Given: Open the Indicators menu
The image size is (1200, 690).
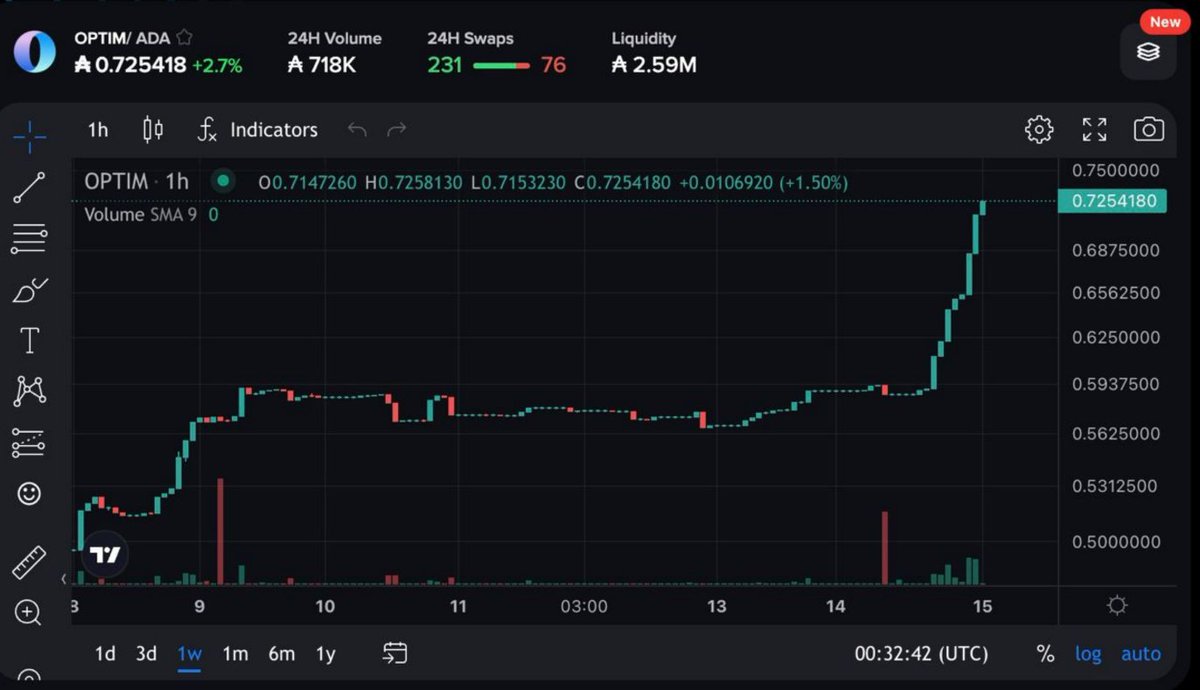Looking at the screenshot, I should (258, 130).
